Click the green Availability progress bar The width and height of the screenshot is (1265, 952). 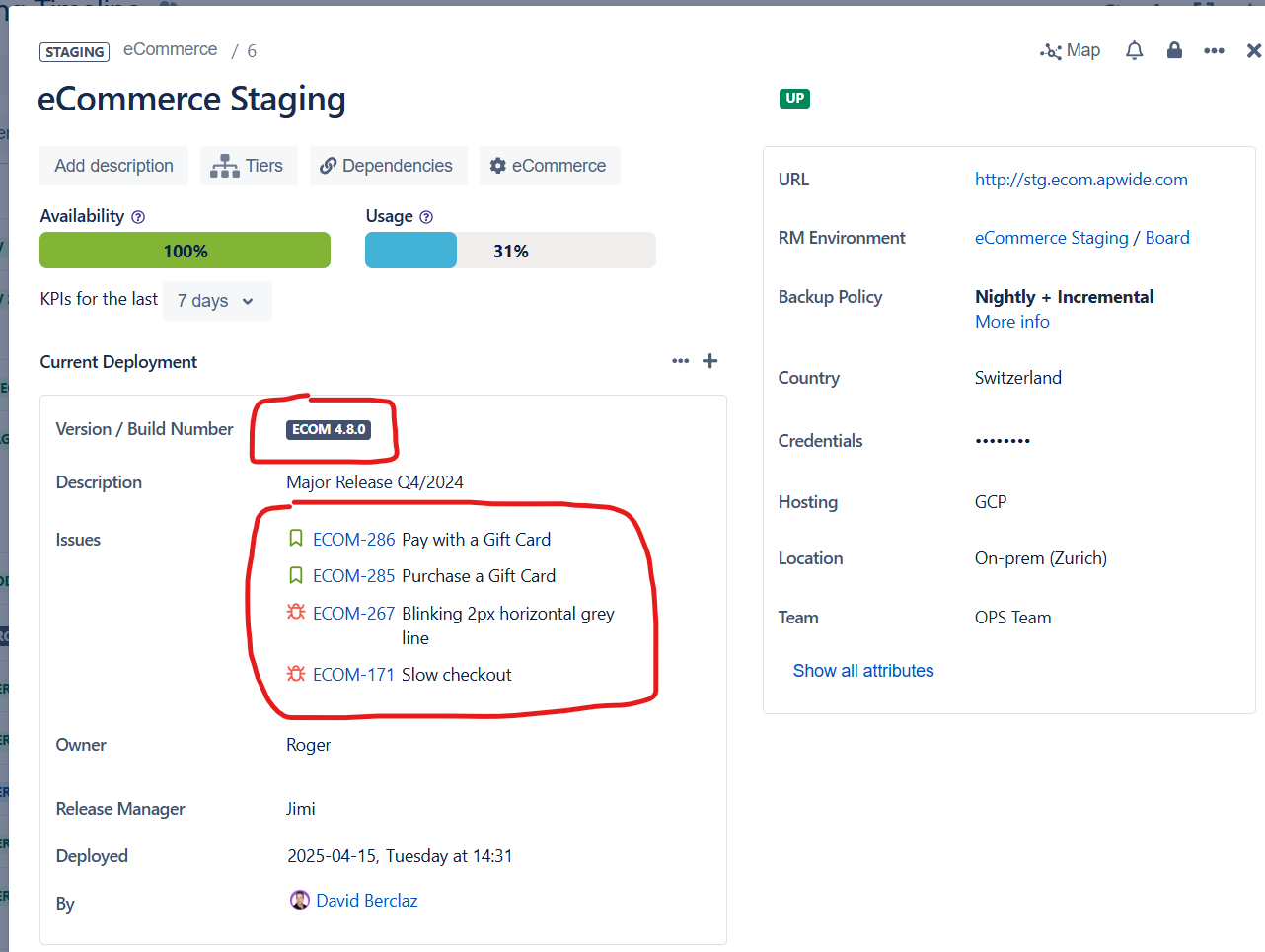[185, 250]
